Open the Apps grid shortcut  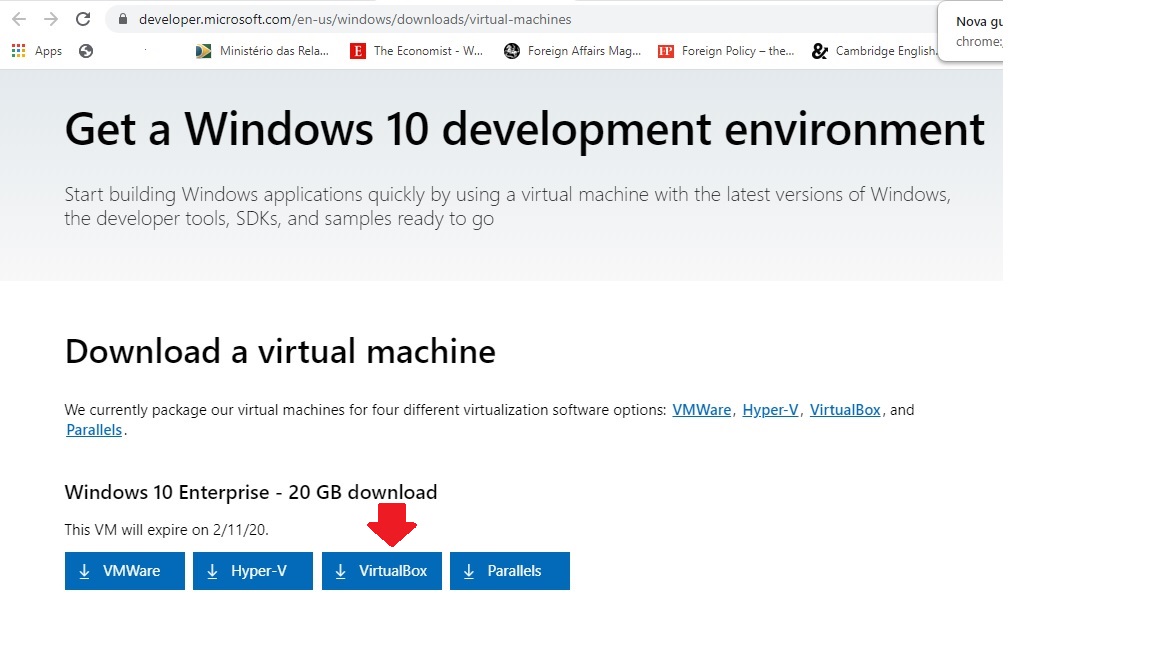pos(37,51)
